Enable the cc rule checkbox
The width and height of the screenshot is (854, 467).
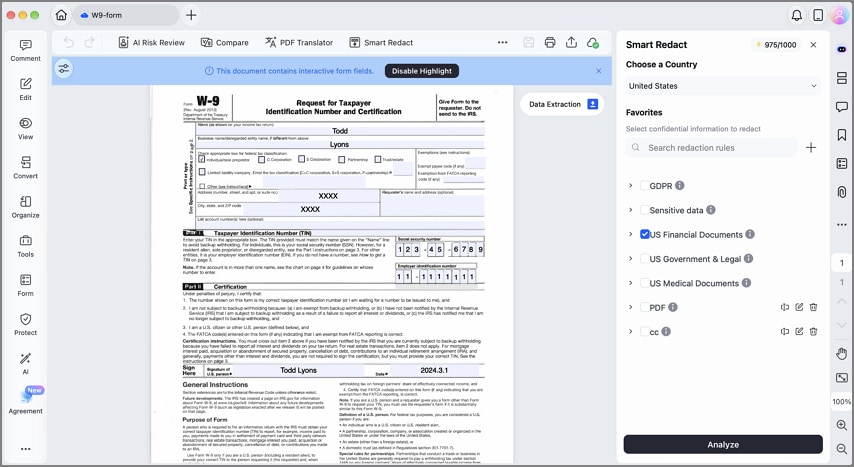(x=644, y=331)
